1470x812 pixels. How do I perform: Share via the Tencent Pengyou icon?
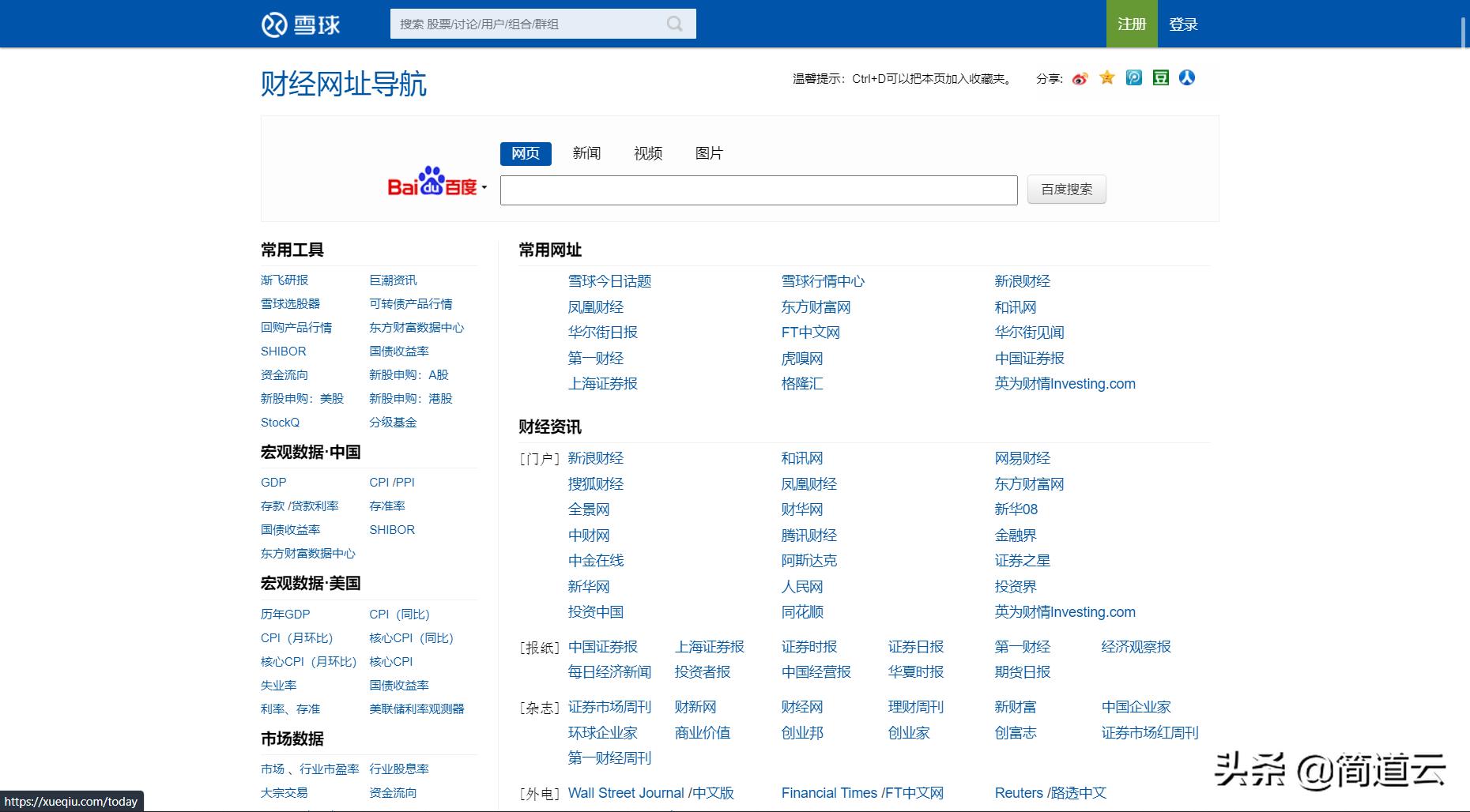tap(1133, 77)
